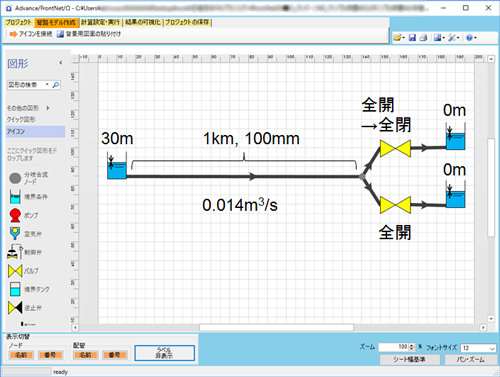The width and height of the screenshot is (500, 377).
Task: Click the zoom percentage value field
Action: pos(394,347)
